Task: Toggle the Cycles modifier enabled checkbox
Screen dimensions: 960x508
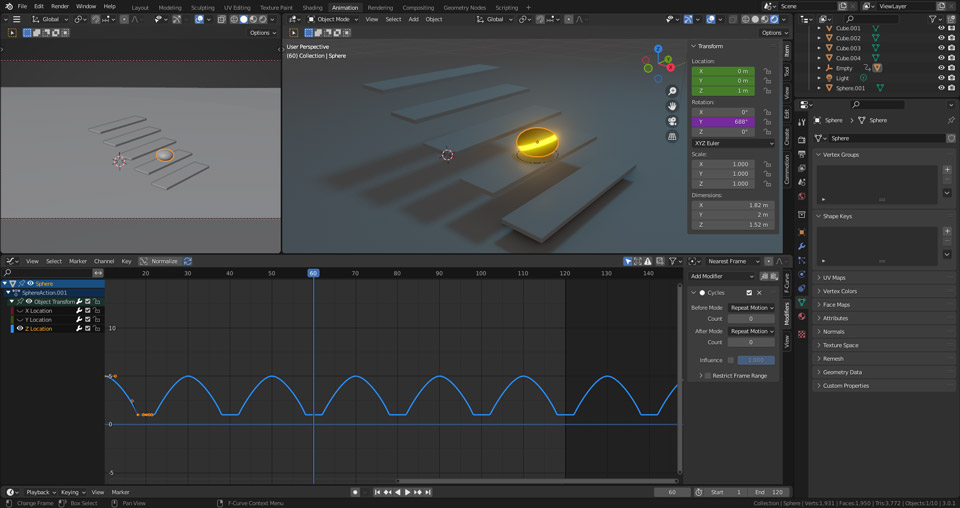Action: coord(748,293)
